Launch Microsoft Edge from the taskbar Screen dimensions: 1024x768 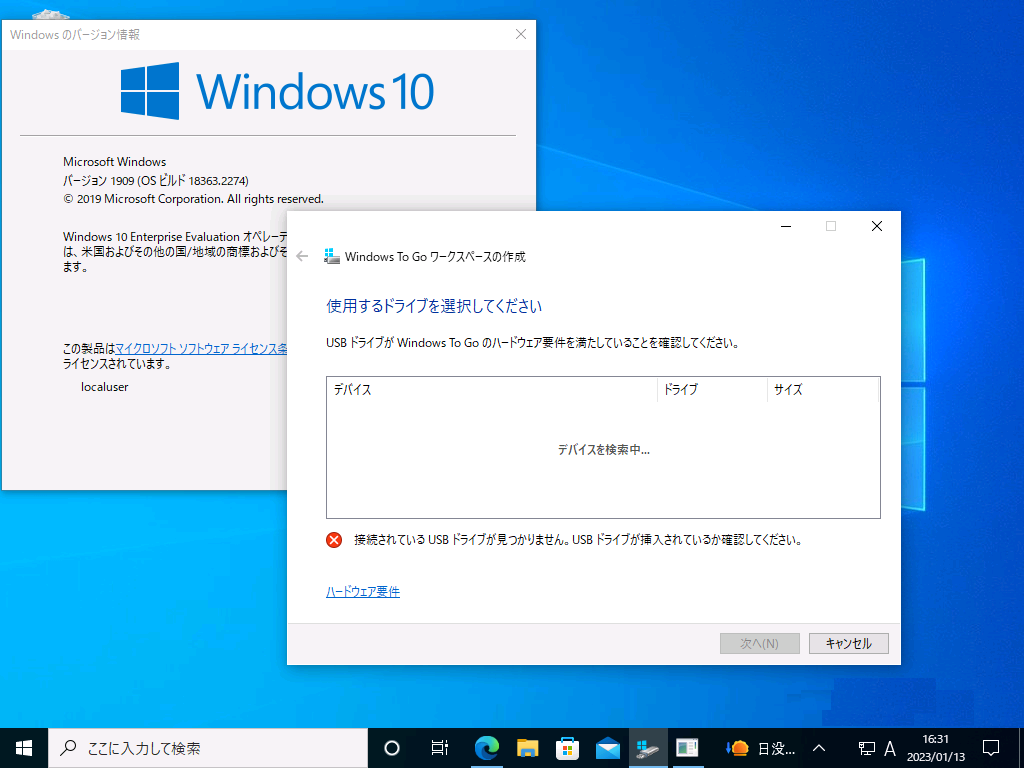pos(487,747)
